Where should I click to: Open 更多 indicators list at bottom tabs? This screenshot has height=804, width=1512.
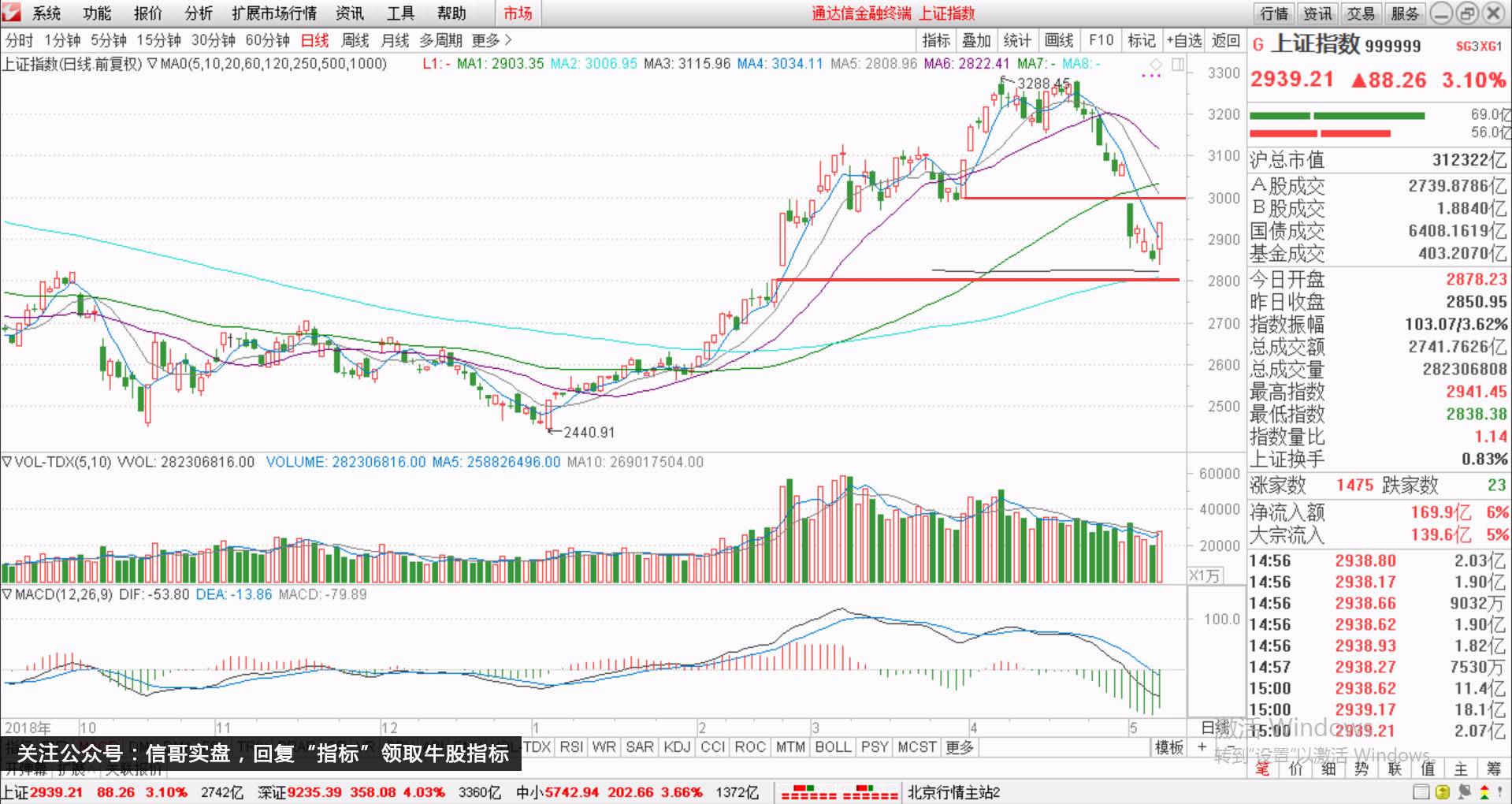pos(959,746)
